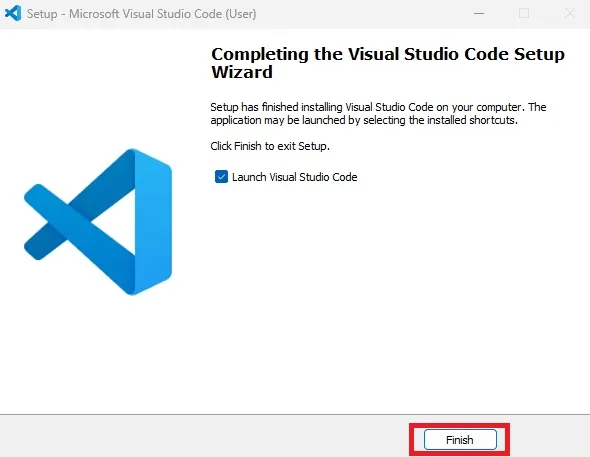The width and height of the screenshot is (590, 457).
Task: Click the light-blue right bar of the logo
Action: [x=154, y=222]
